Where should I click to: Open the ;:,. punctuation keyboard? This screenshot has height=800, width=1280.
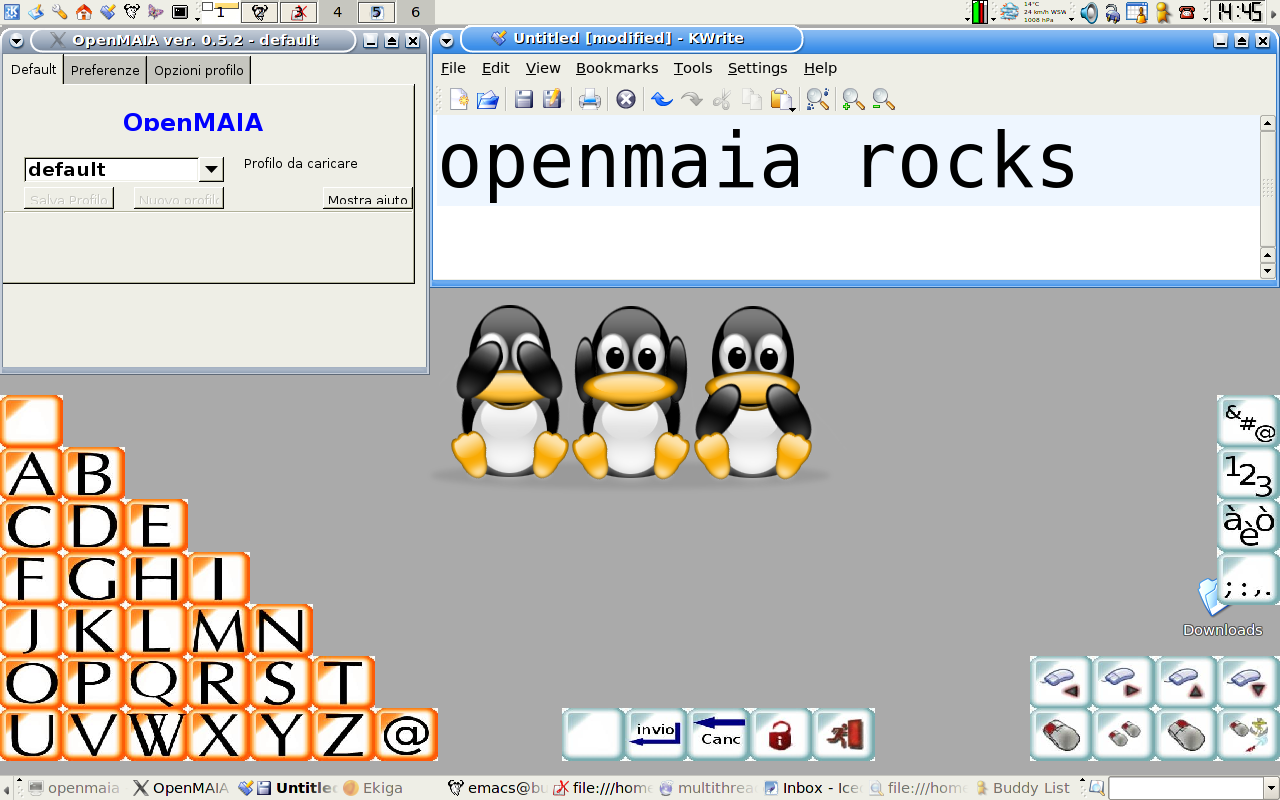(x=1249, y=578)
